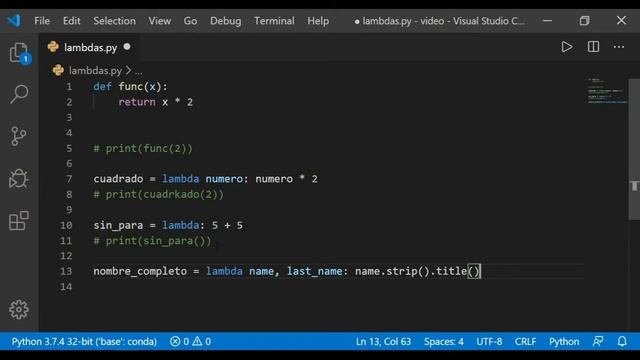
Task: Click lambdas.py in the breadcrumb
Action: [95, 71]
